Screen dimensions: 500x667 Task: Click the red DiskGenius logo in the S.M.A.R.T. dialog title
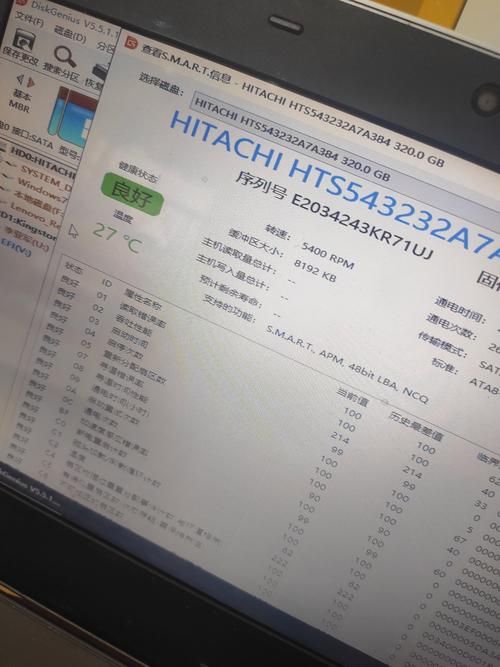[x=131, y=43]
